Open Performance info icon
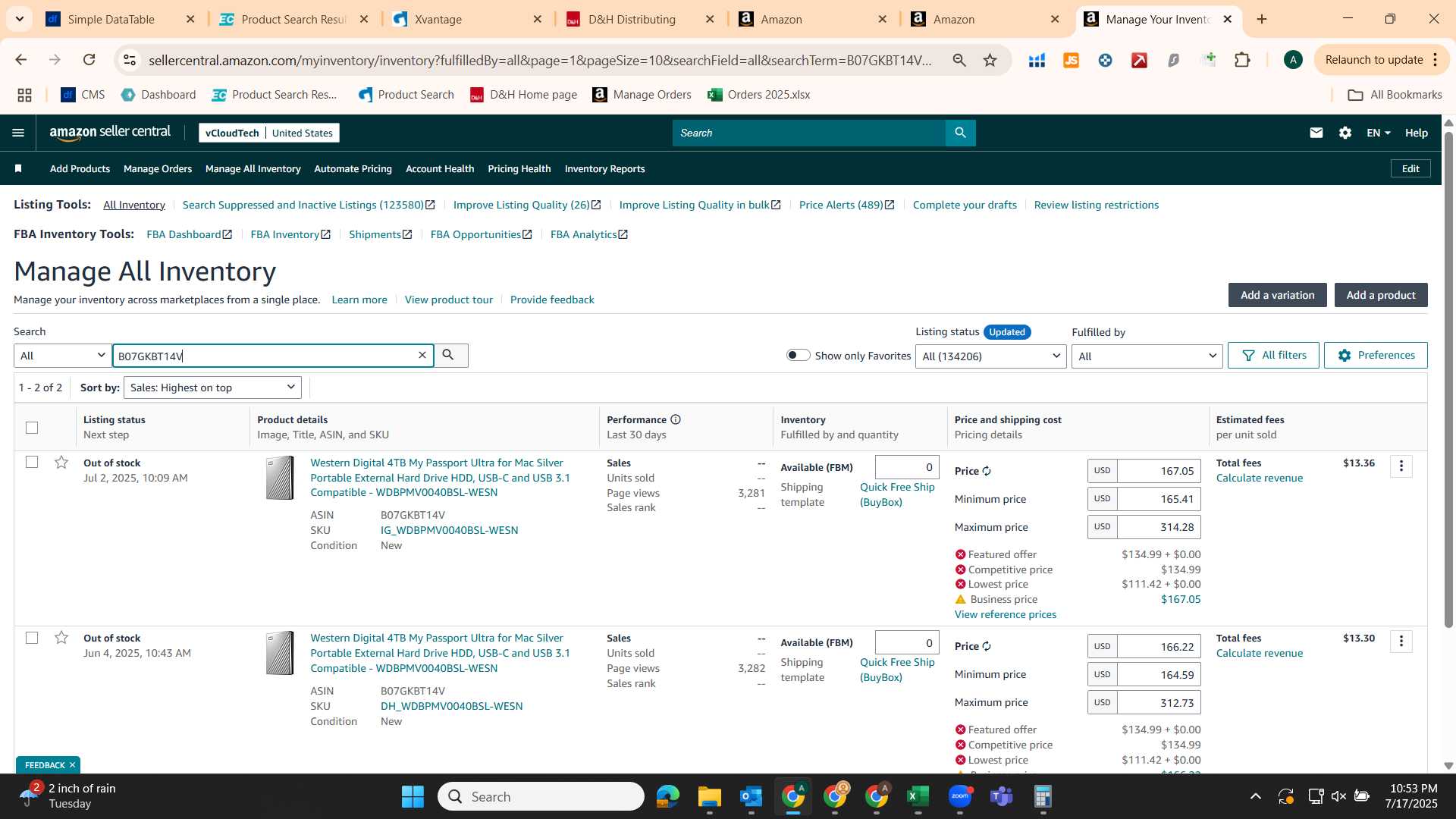Image resolution: width=1456 pixels, height=819 pixels. 676,419
